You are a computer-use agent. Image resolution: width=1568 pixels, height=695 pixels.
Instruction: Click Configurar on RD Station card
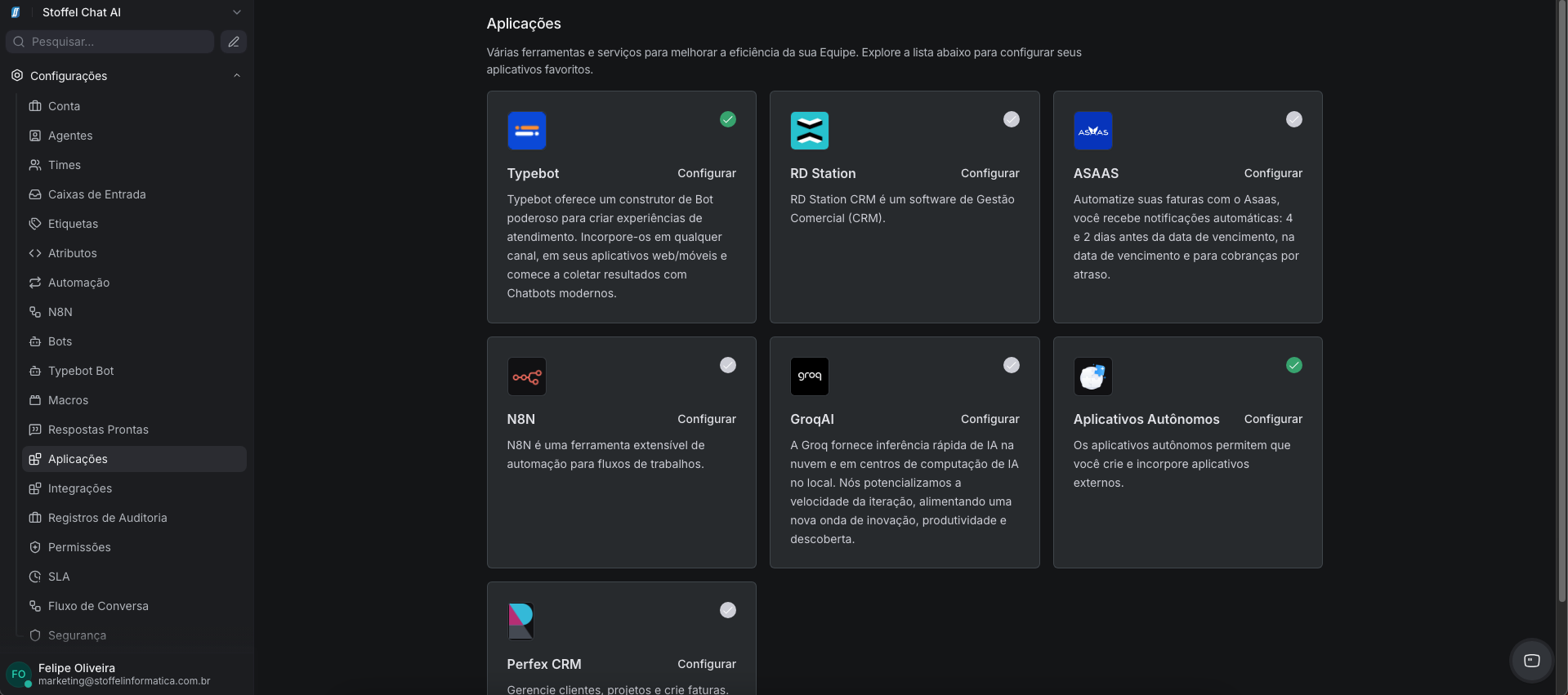pyautogui.click(x=989, y=173)
